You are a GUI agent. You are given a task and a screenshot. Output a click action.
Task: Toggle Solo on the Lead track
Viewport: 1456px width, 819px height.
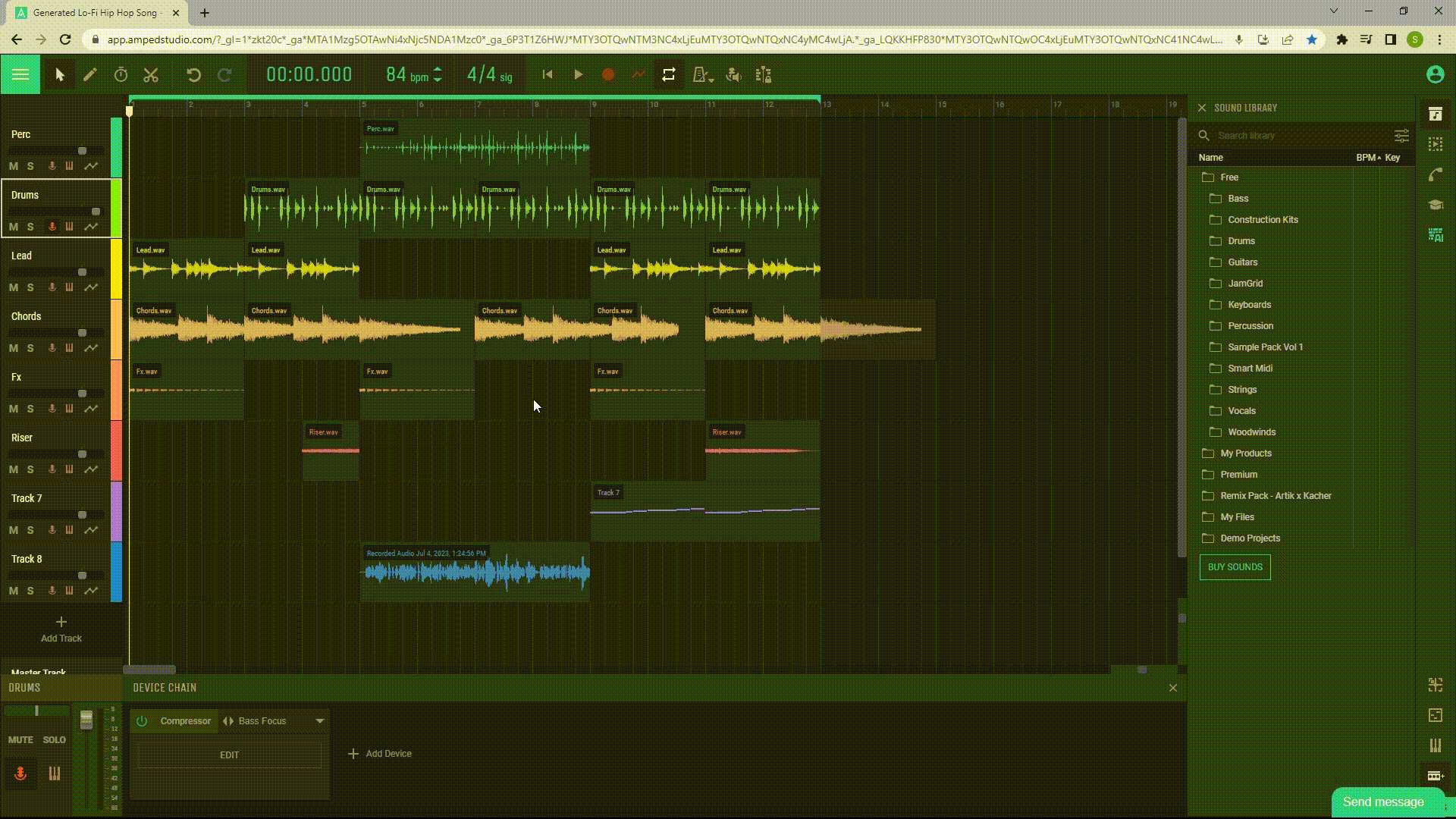click(x=30, y=287)
